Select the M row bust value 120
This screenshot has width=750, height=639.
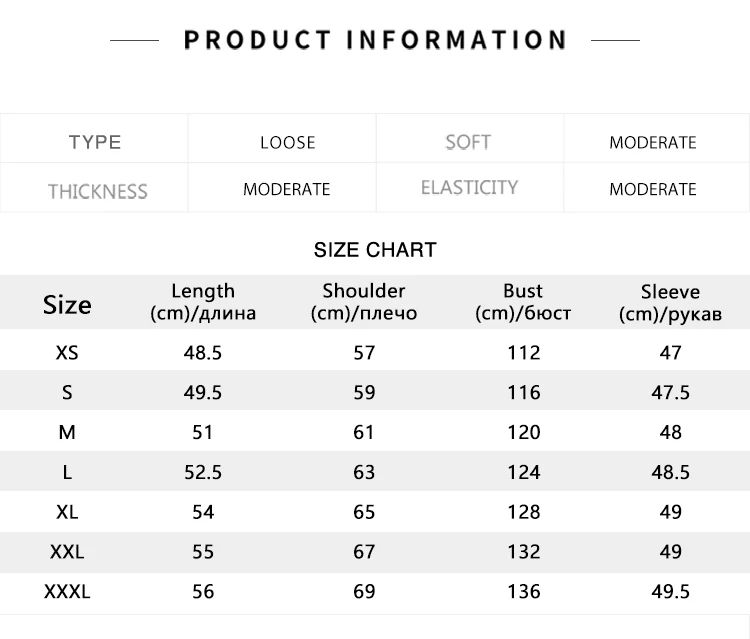524,432
